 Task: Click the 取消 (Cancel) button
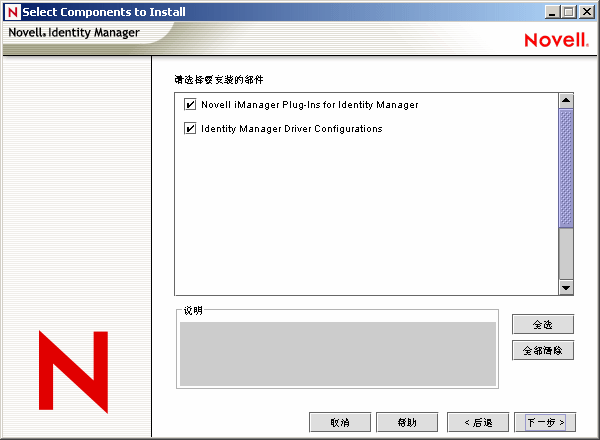pos(340,422)
